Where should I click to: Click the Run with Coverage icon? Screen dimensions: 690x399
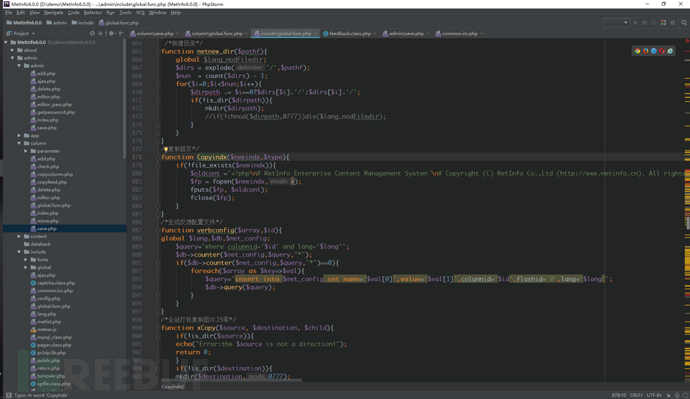pos(654,22)
